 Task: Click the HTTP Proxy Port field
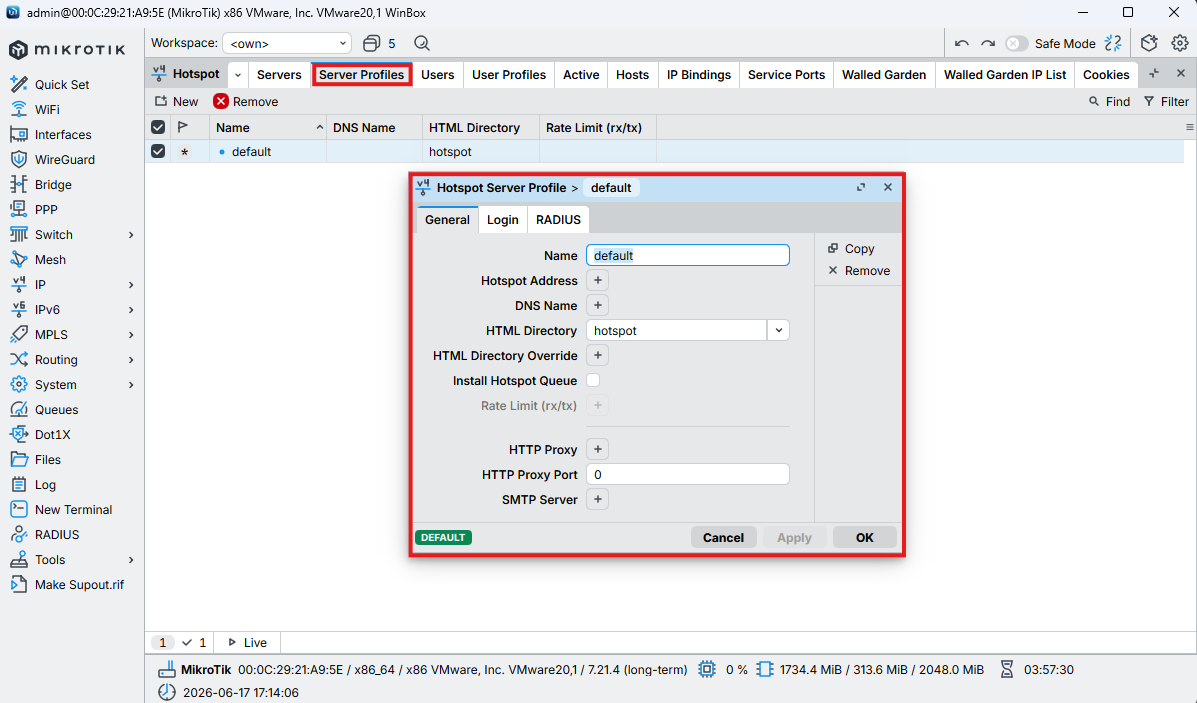pos(688,474)
